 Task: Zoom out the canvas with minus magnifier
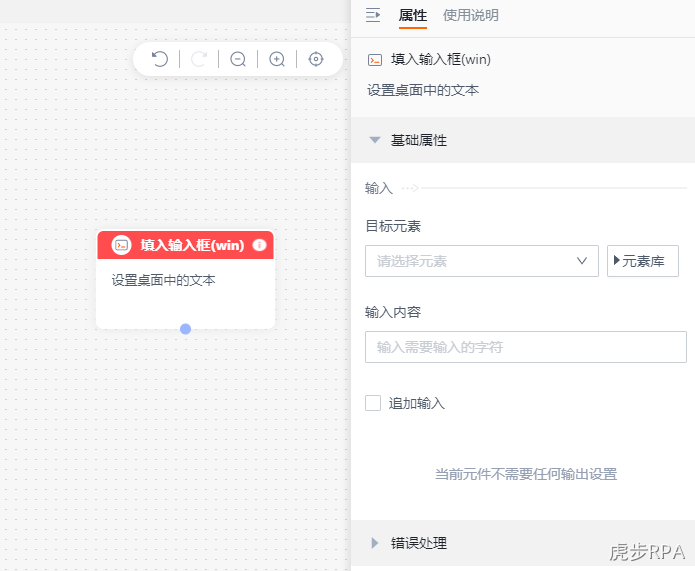tap(238, 59)
